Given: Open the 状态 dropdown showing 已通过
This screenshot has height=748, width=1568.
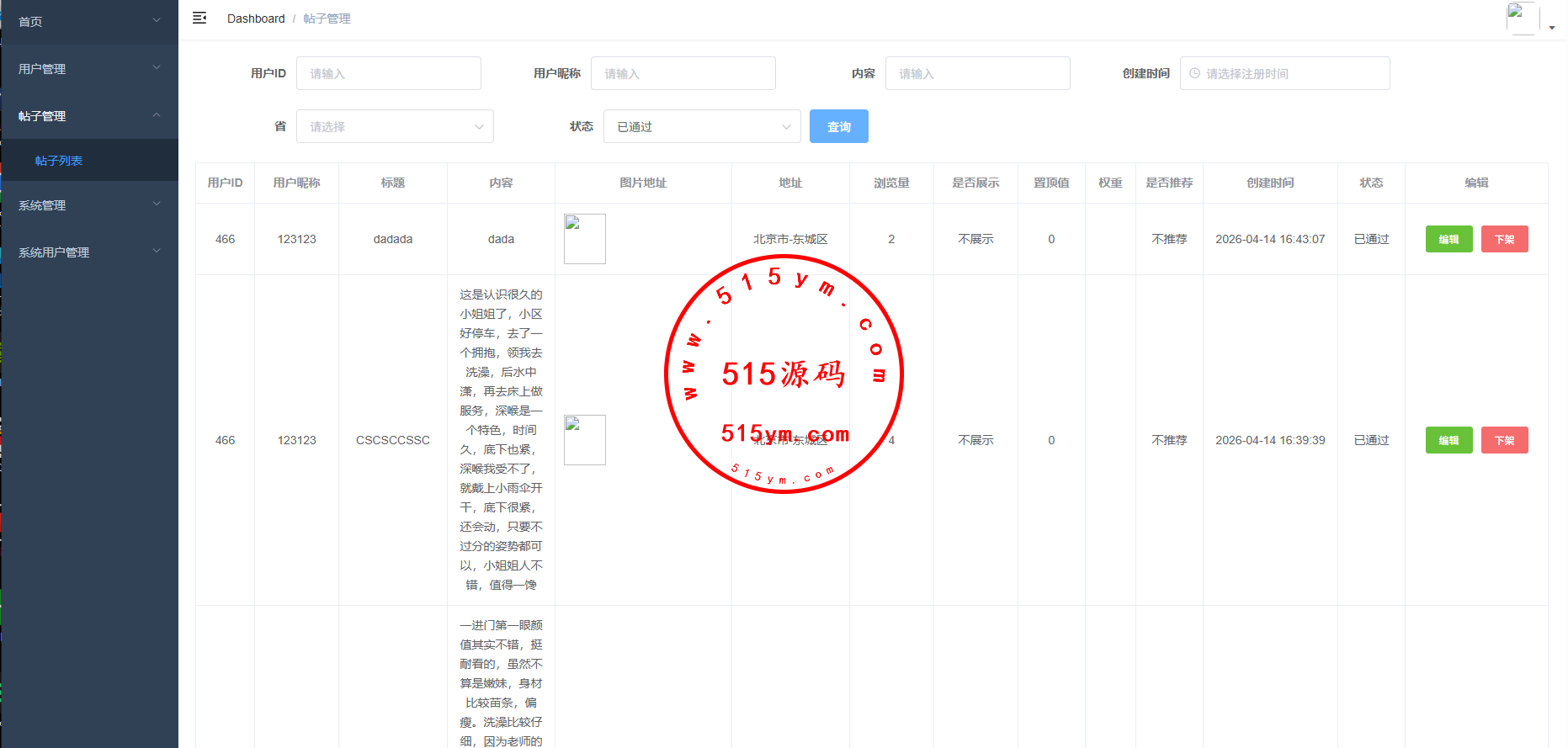Looking at the screenshot, I should (x=702, y=127).
